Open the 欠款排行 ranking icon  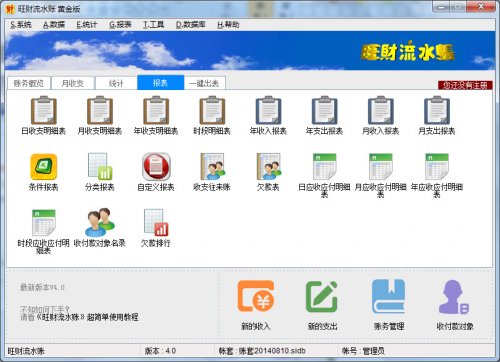[156, 223]
